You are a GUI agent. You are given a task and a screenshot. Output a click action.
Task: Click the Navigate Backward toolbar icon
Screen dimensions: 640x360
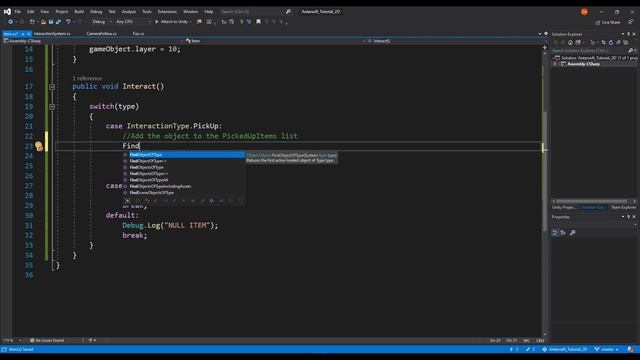(10, 22)
